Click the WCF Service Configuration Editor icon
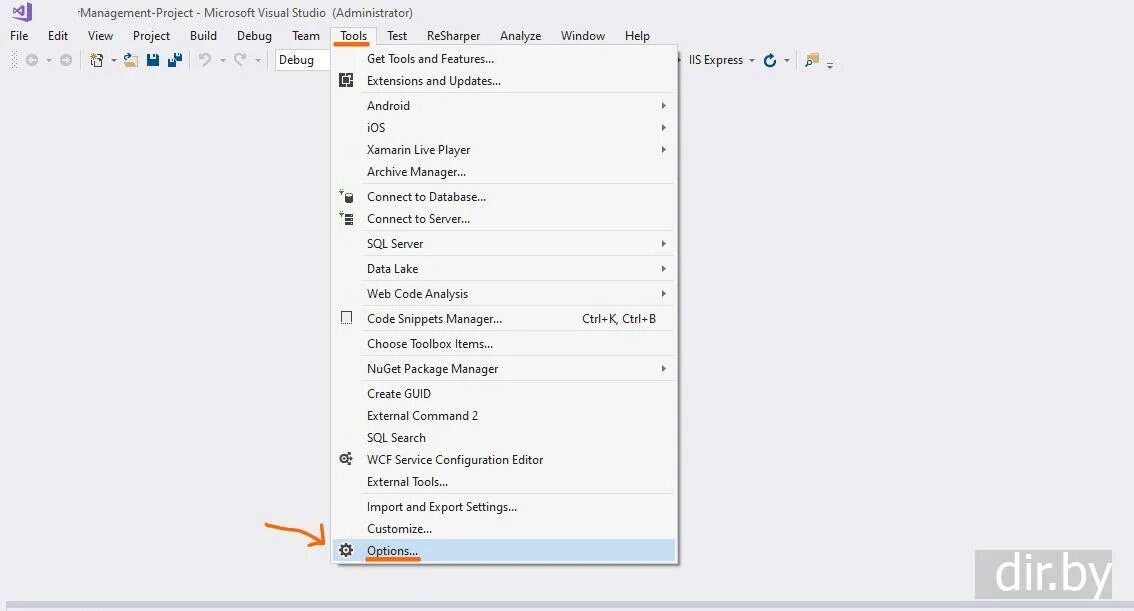1134x611 pixels. [x=346, y=459]
